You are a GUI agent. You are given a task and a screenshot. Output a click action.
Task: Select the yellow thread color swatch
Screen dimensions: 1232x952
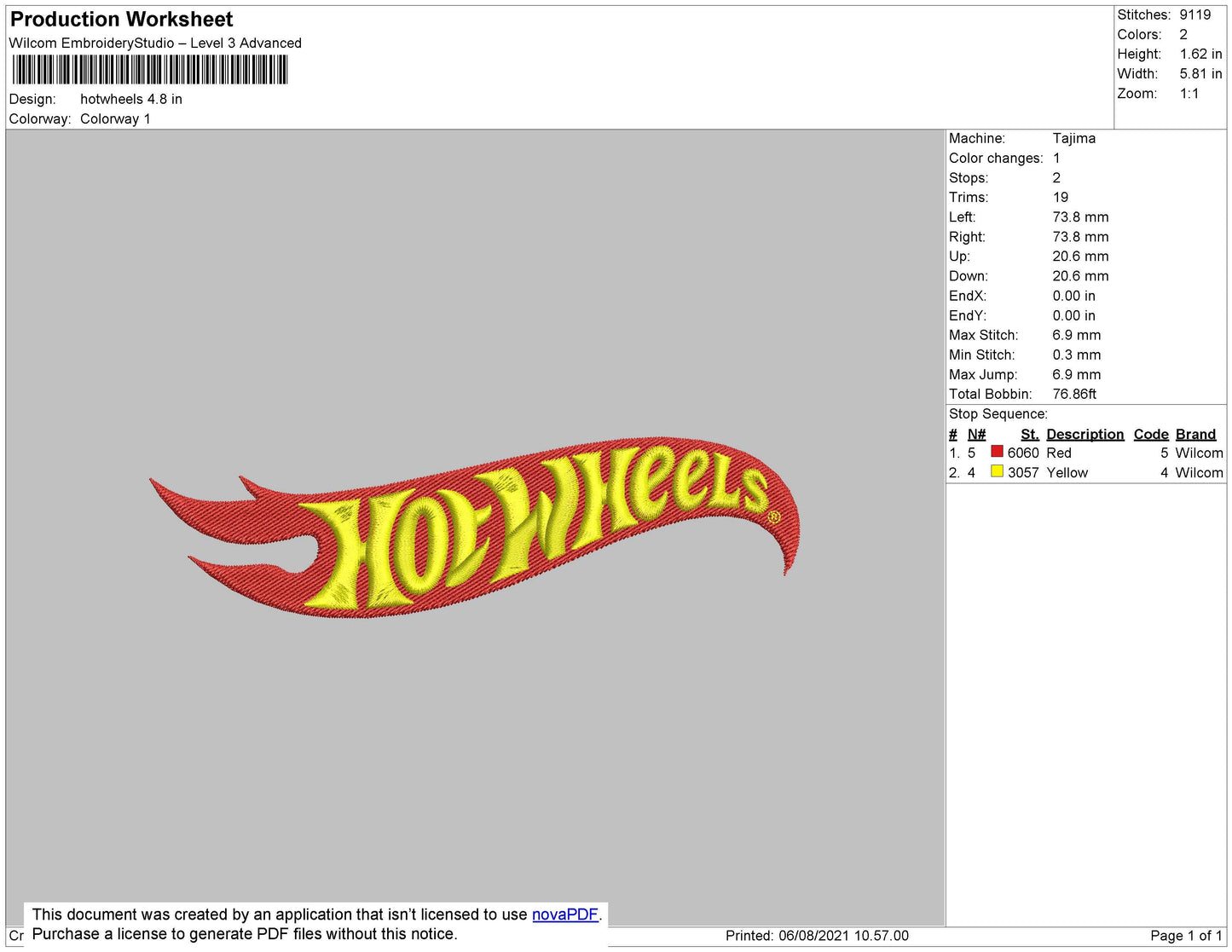pos(997,471)
